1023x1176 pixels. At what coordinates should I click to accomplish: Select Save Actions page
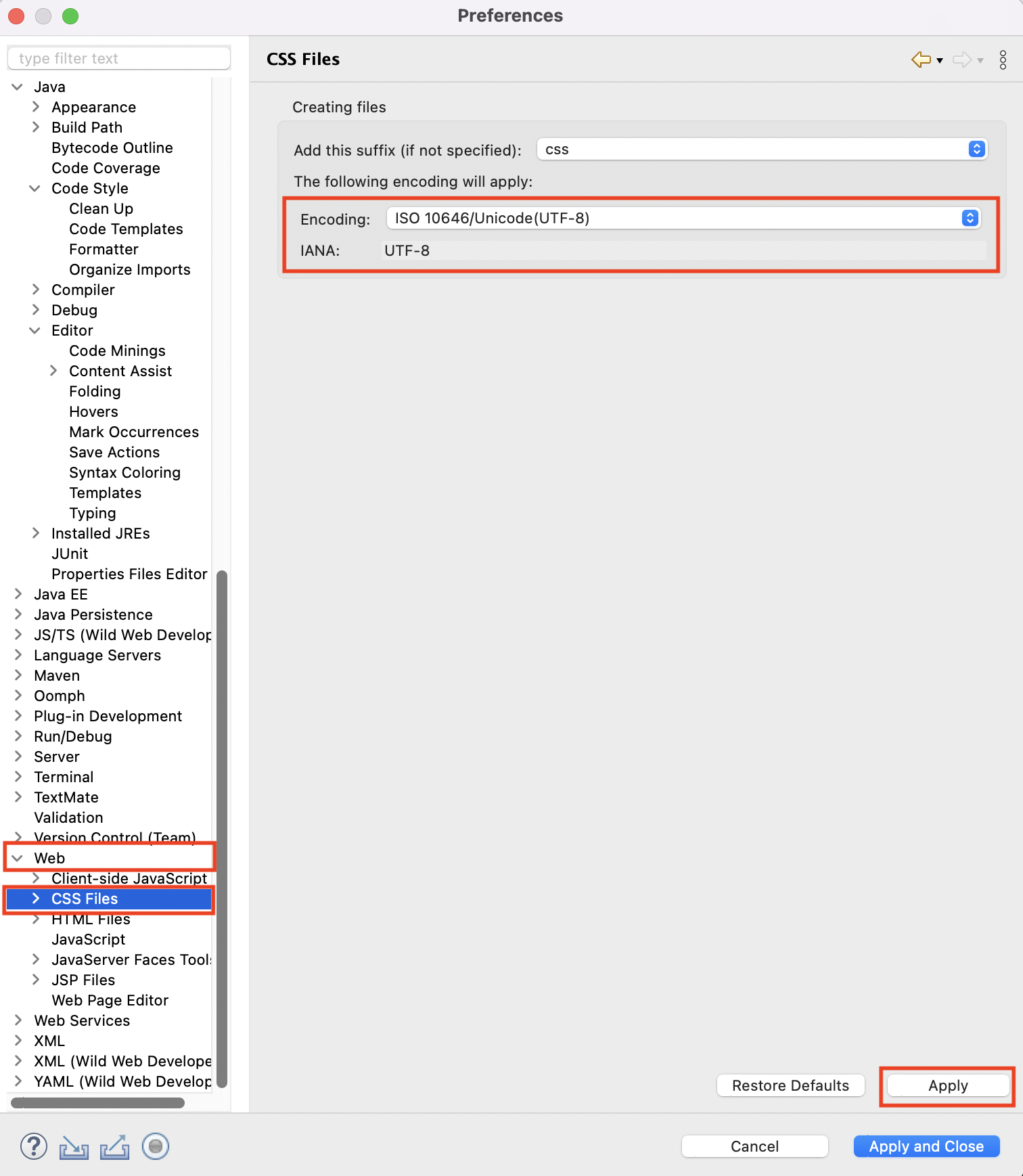tap(114, 452)
